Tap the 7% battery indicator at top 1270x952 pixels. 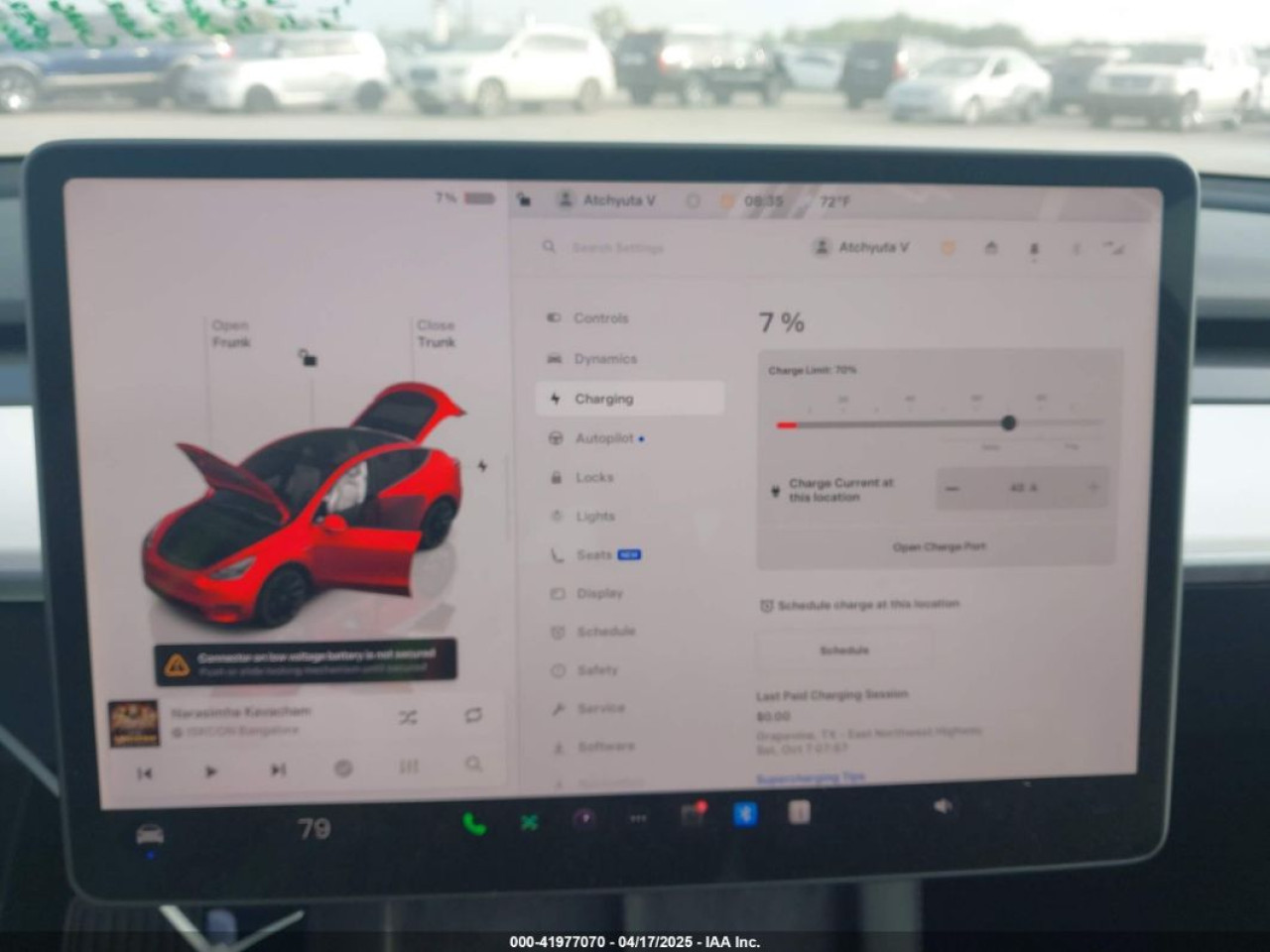pos(464,197)
